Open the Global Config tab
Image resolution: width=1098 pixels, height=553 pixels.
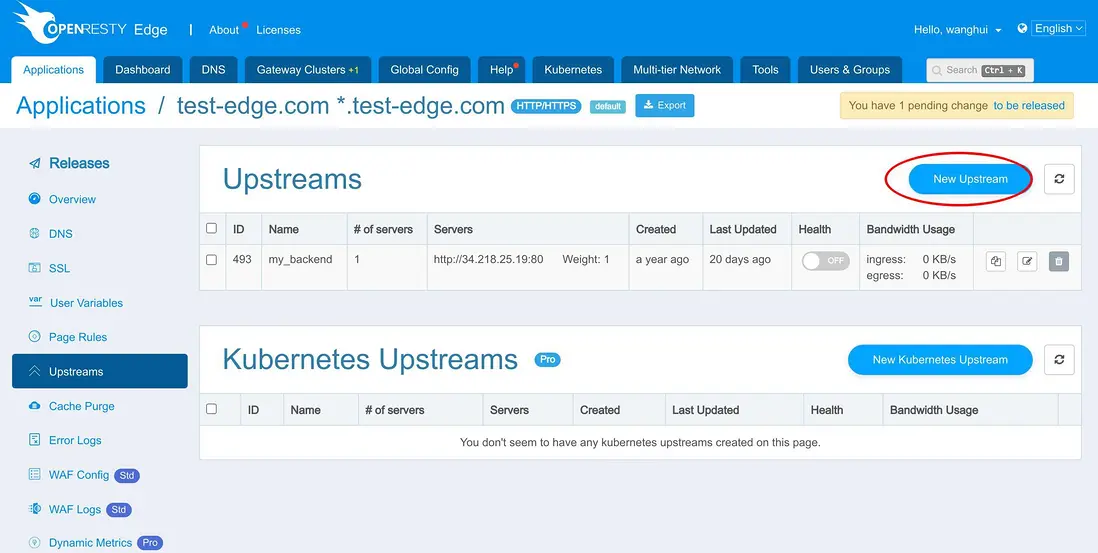[424, 69]
